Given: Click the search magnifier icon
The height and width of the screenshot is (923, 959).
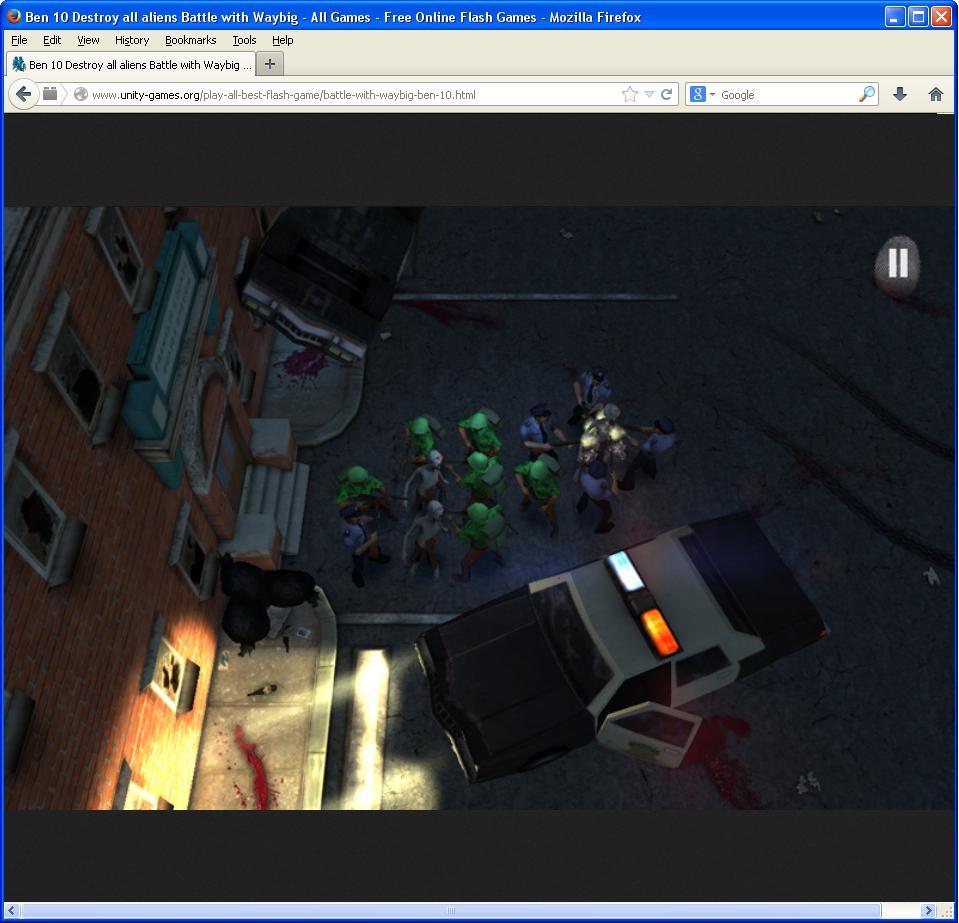Looking at the screenshot, I should pyautogui.click(x=866, y=94).
